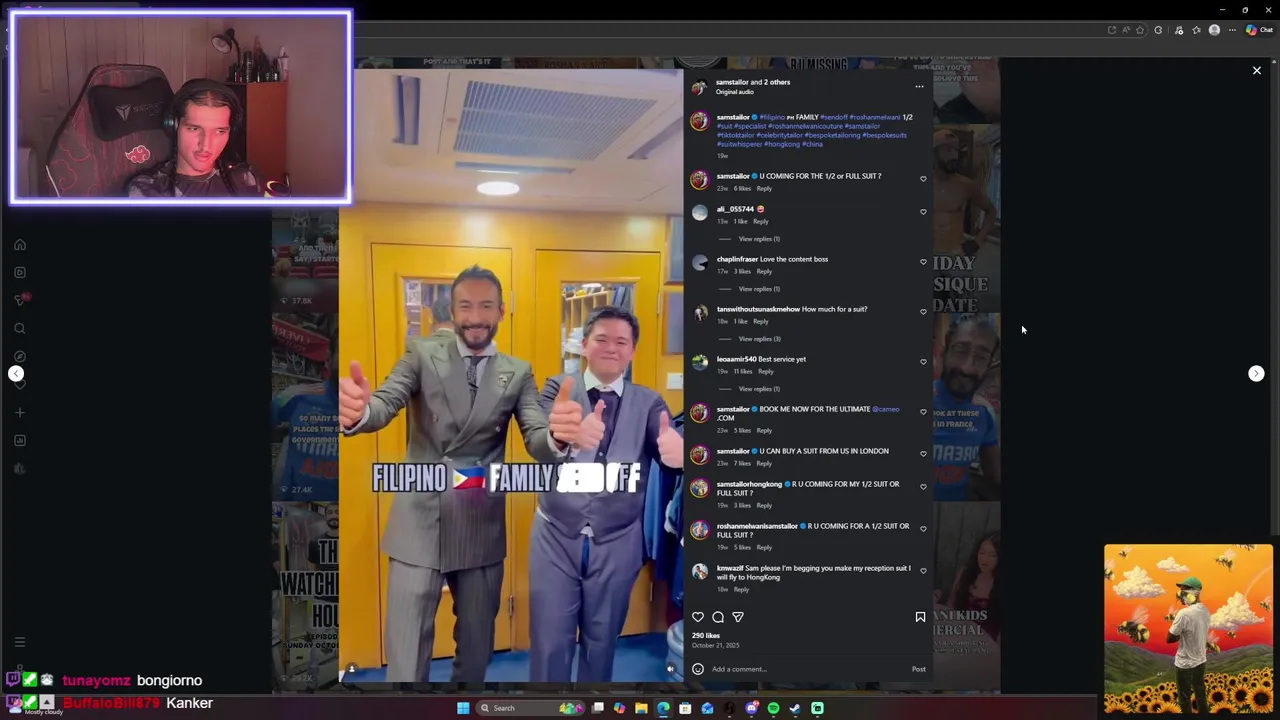
Task: Share the post with the paper plane icon
Action: click(x=738, y=617)
